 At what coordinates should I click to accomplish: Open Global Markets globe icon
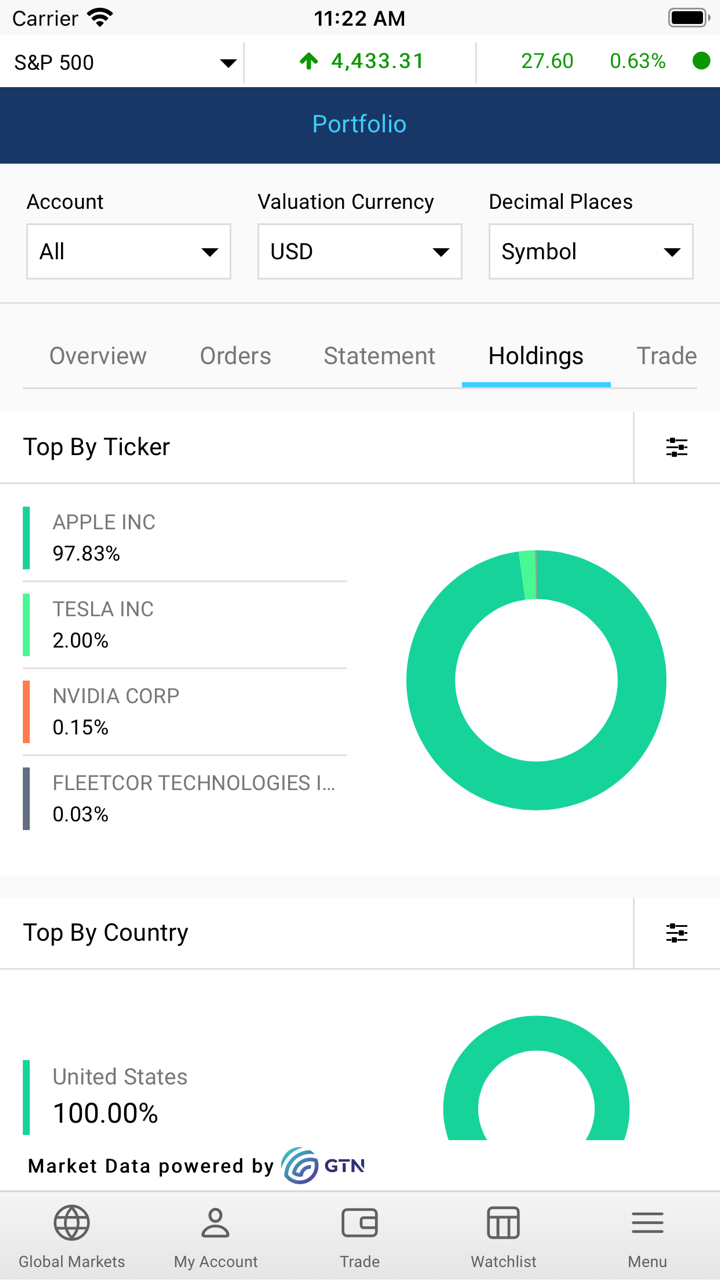point(72,1223)
